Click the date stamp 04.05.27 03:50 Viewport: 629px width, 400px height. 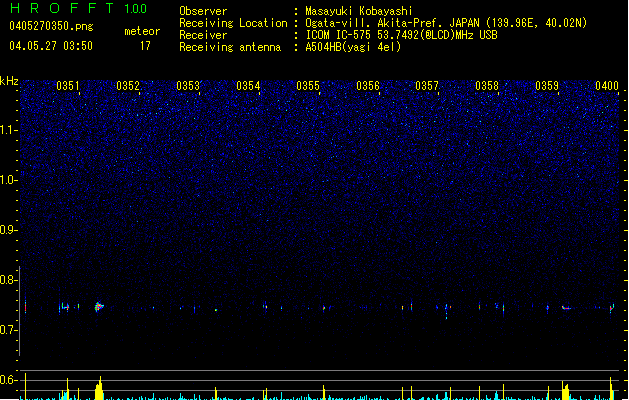point(51,46)
